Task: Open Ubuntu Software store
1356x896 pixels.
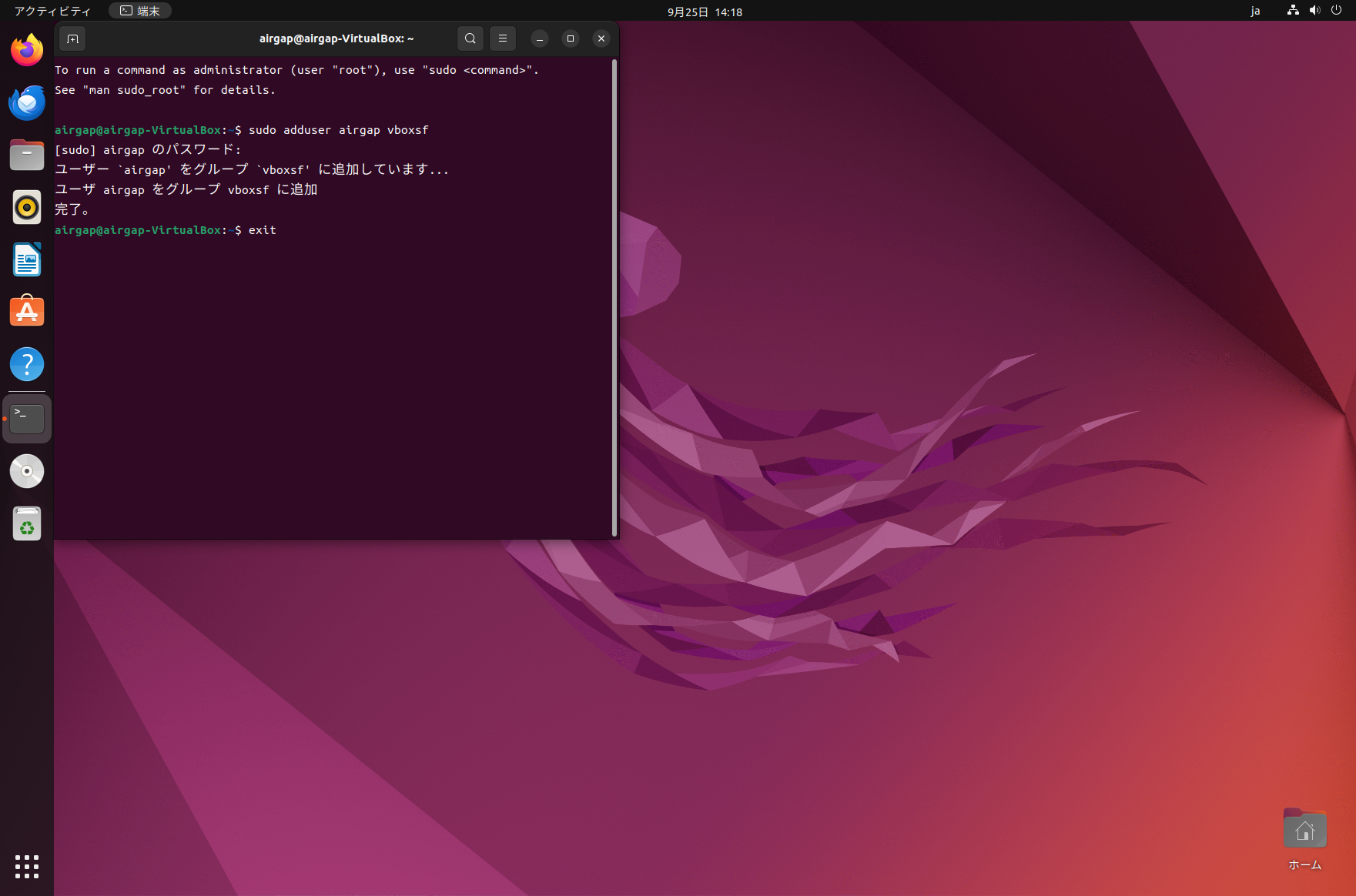Action: [x=27, y=313]
